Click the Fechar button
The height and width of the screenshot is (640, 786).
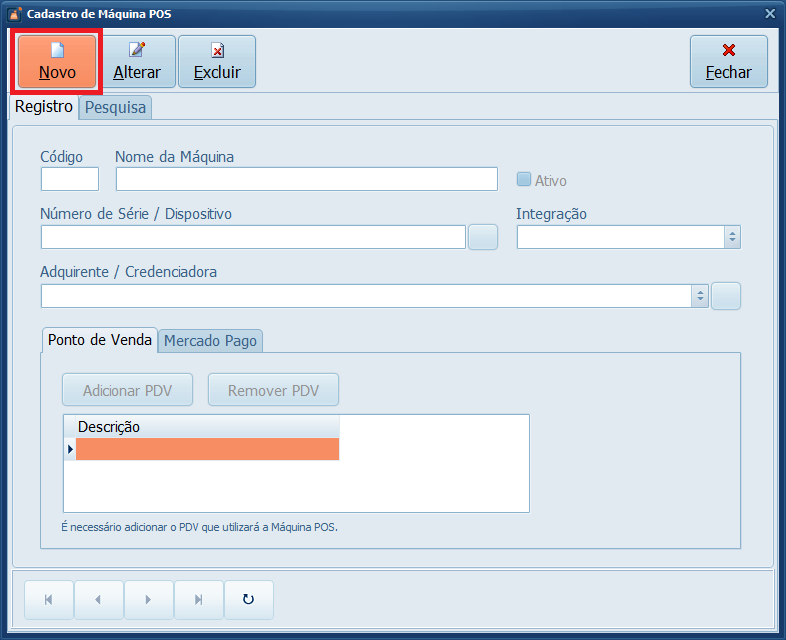click(728, 62)
